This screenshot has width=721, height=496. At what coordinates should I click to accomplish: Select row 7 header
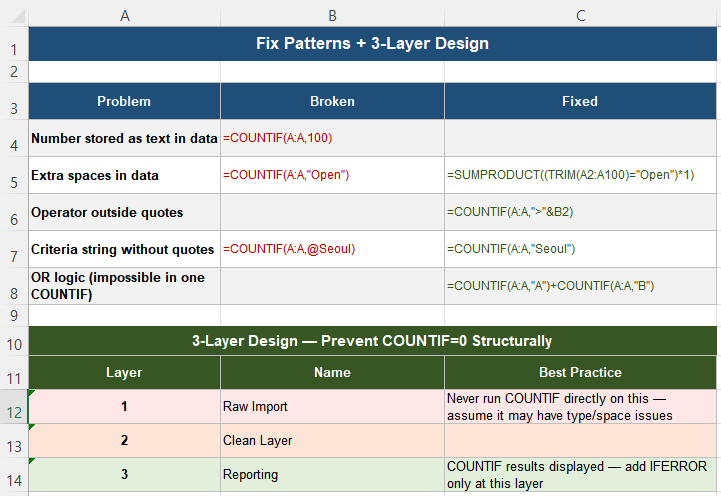click(x=14, y=249)
